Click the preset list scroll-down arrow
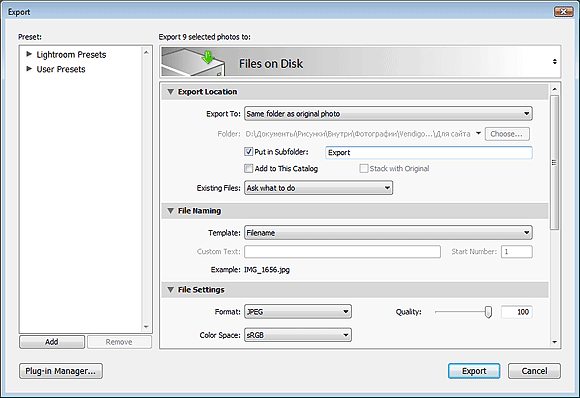 tap(146, 327)
